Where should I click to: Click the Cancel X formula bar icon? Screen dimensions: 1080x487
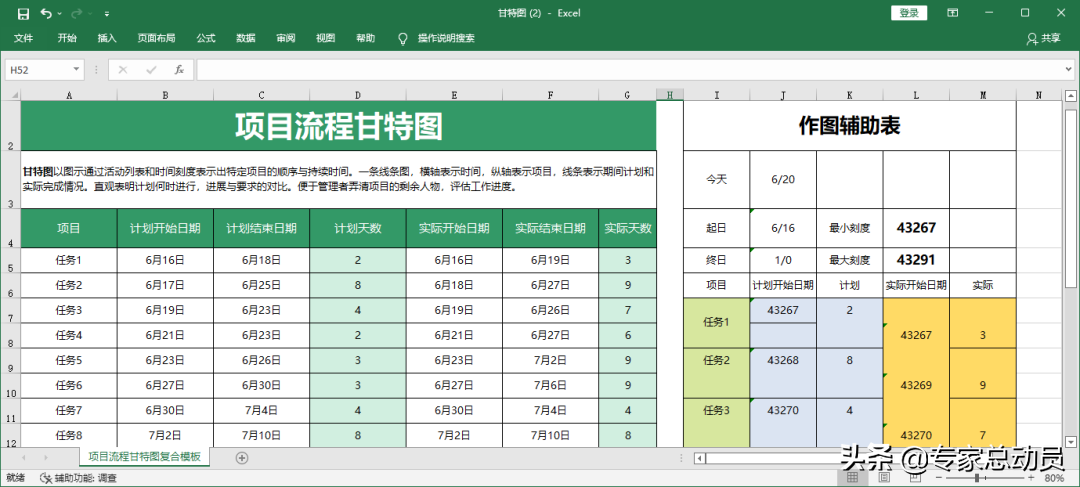point(123,70)
